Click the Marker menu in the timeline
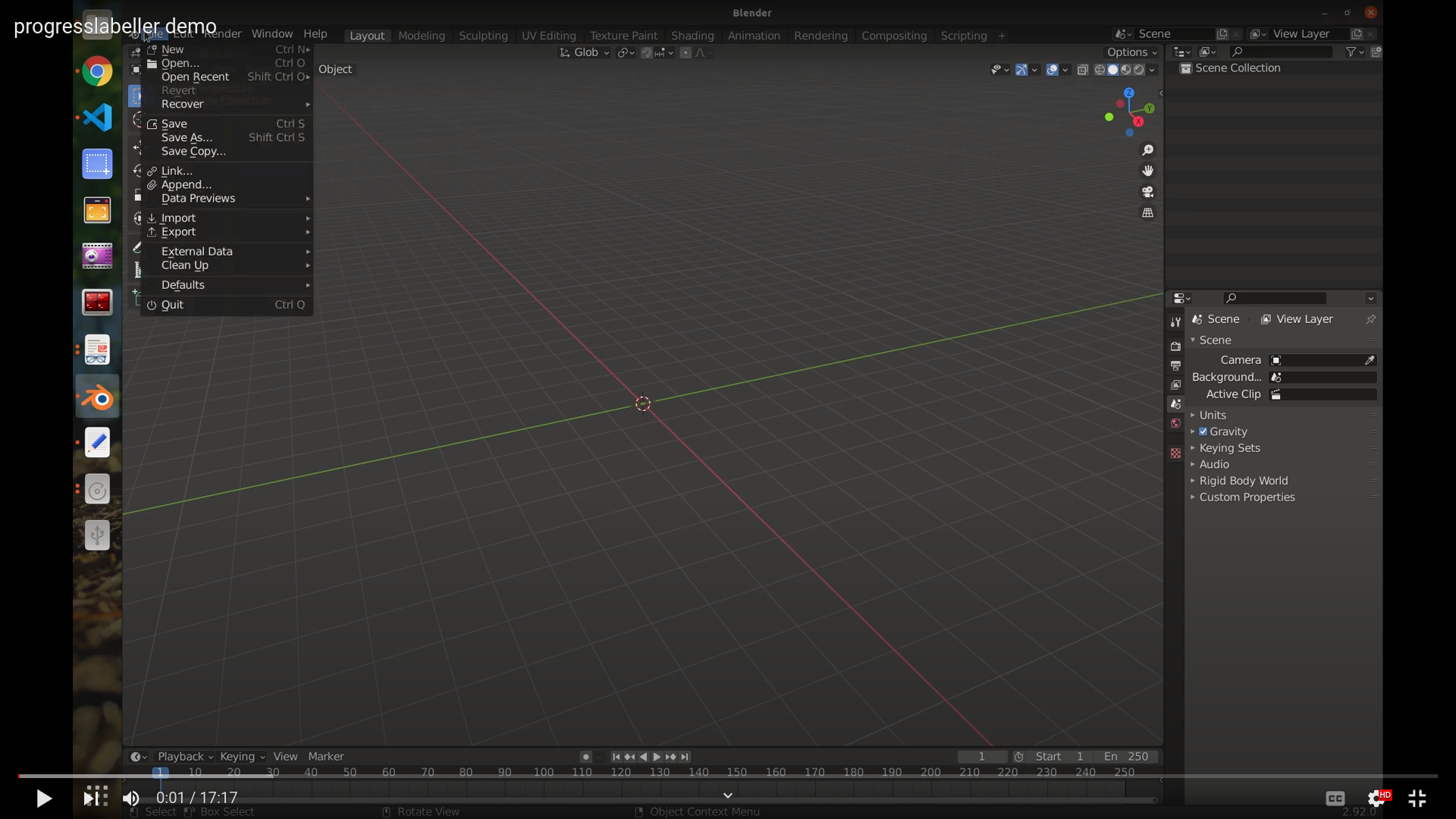The height and width of the screenshot is (819, 1456). (x=325, y=757)
